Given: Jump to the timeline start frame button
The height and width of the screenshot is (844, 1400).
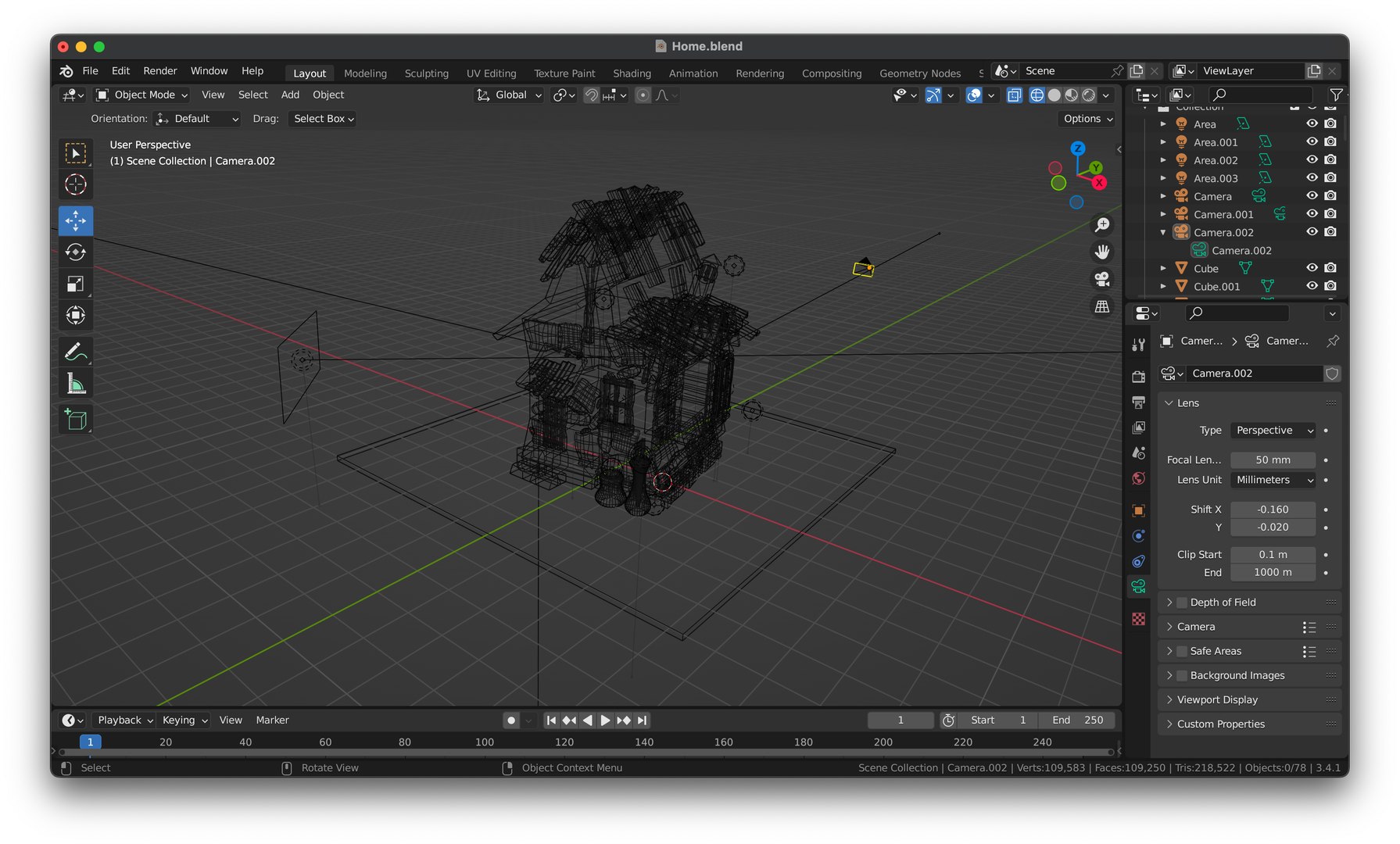Looking at the screenshot, I should pos(551,721).
